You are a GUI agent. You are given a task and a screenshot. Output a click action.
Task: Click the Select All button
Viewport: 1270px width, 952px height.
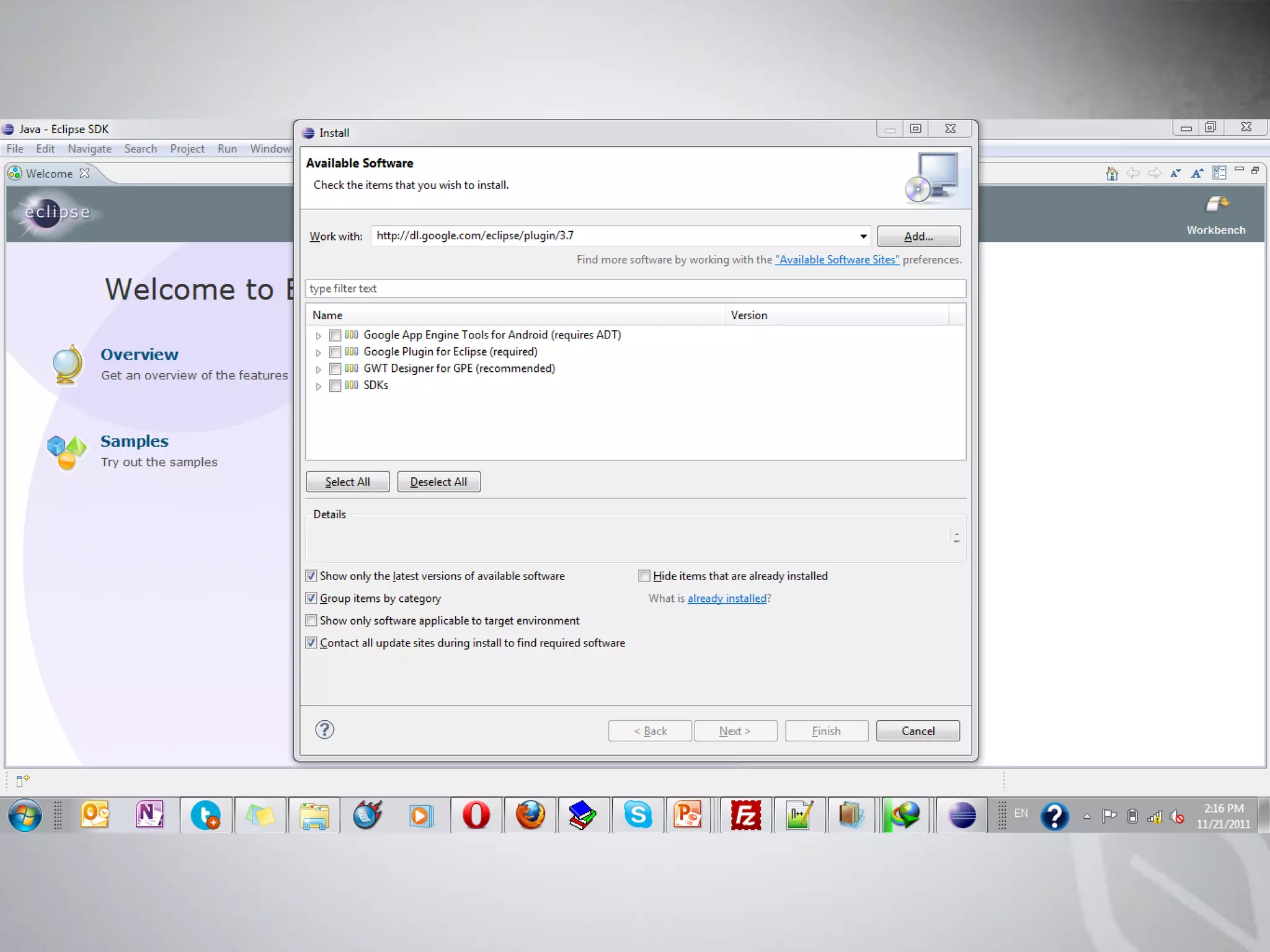pos(347,482)
